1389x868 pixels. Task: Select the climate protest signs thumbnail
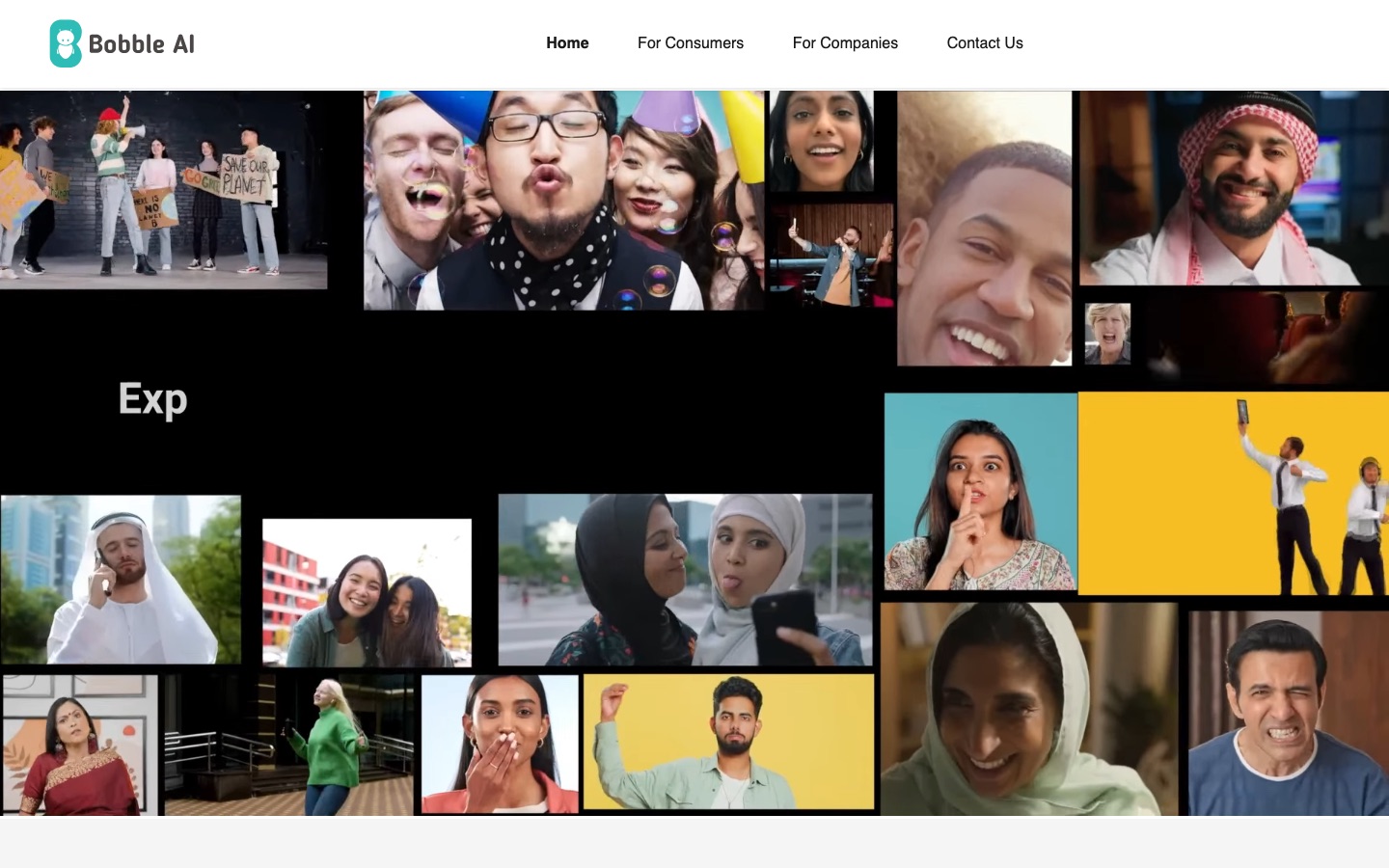point(163,190)
